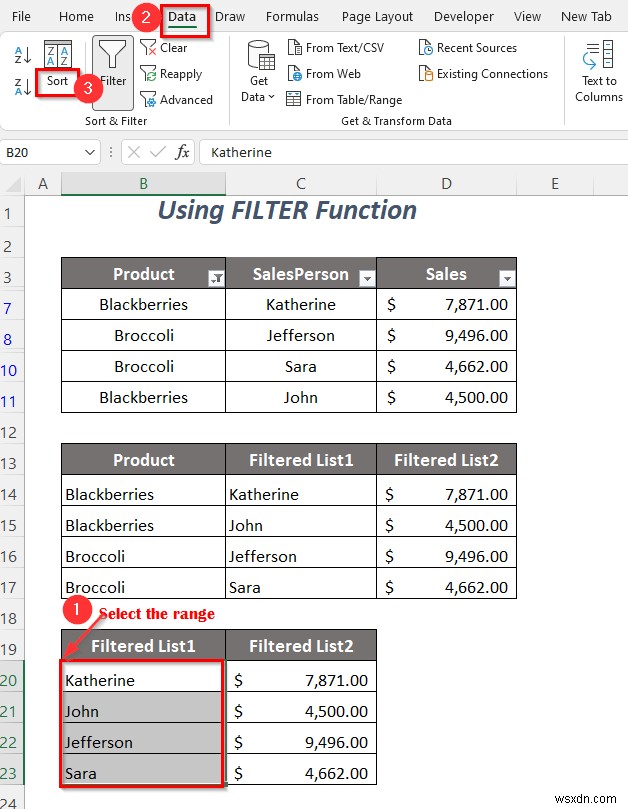Select Katherine cell in row 20
The width and height of the screenshot is (628, 809).
click(143, 676)
